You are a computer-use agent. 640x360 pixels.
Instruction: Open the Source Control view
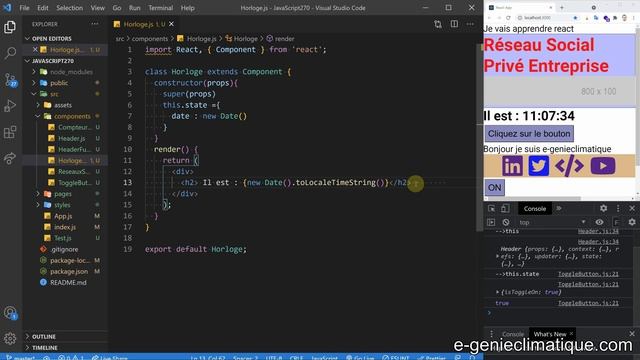(x=10, y=80)
